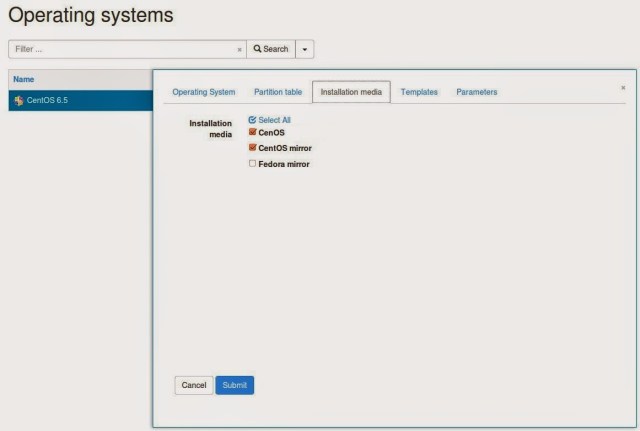Toggle the CentOS installation media checkbox

click(253, 132)
